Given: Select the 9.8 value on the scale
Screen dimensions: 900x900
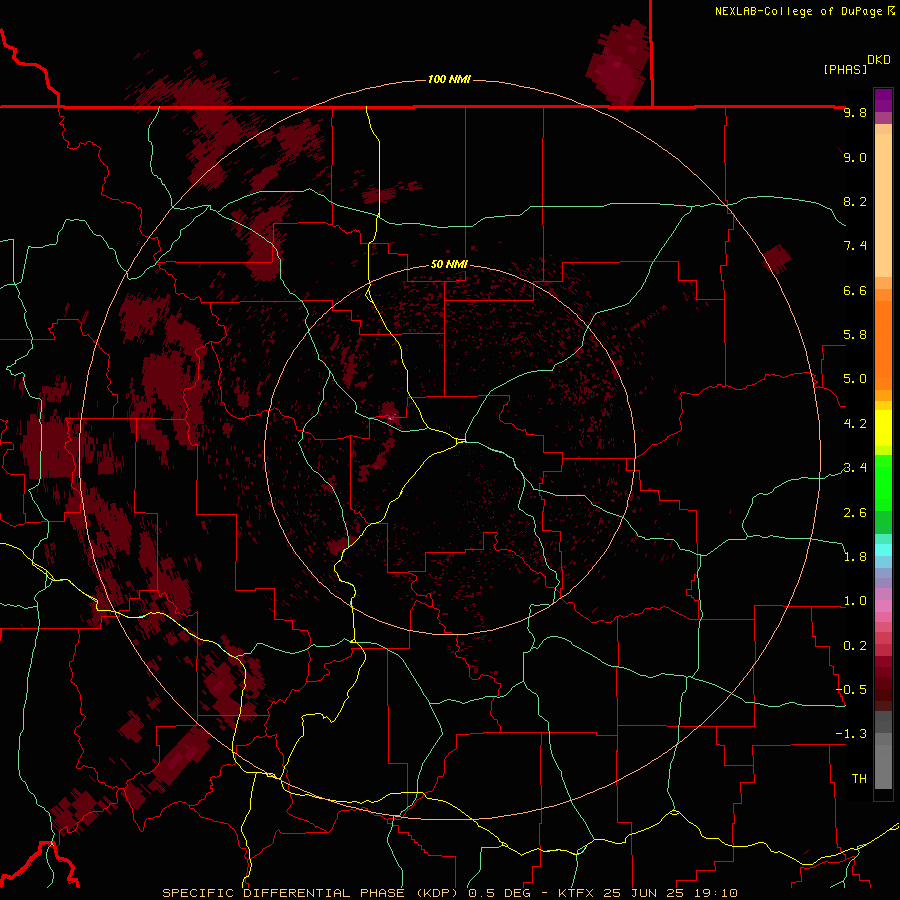Looking at the screenshot, I should (855, 112).
